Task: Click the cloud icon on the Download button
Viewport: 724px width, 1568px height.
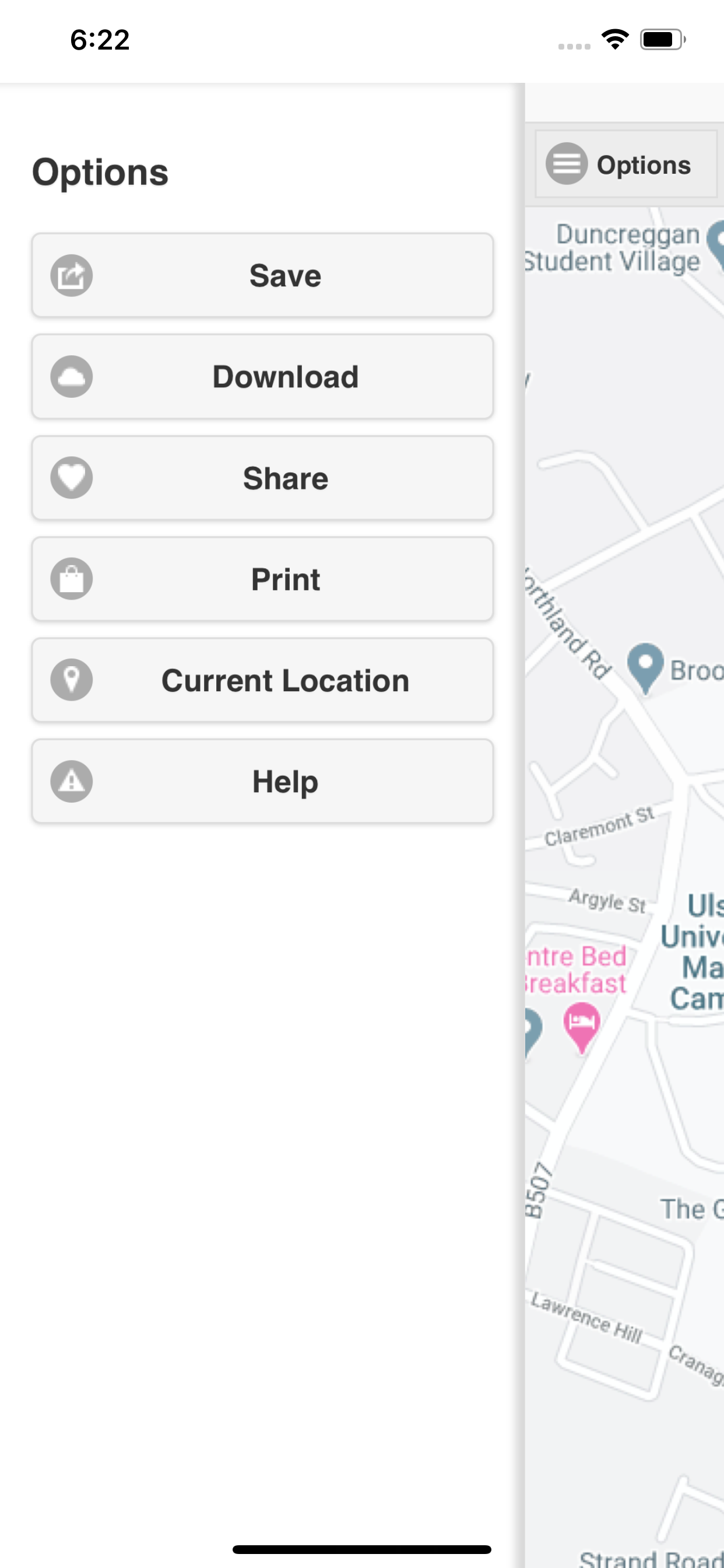Action: coord(71,377)
